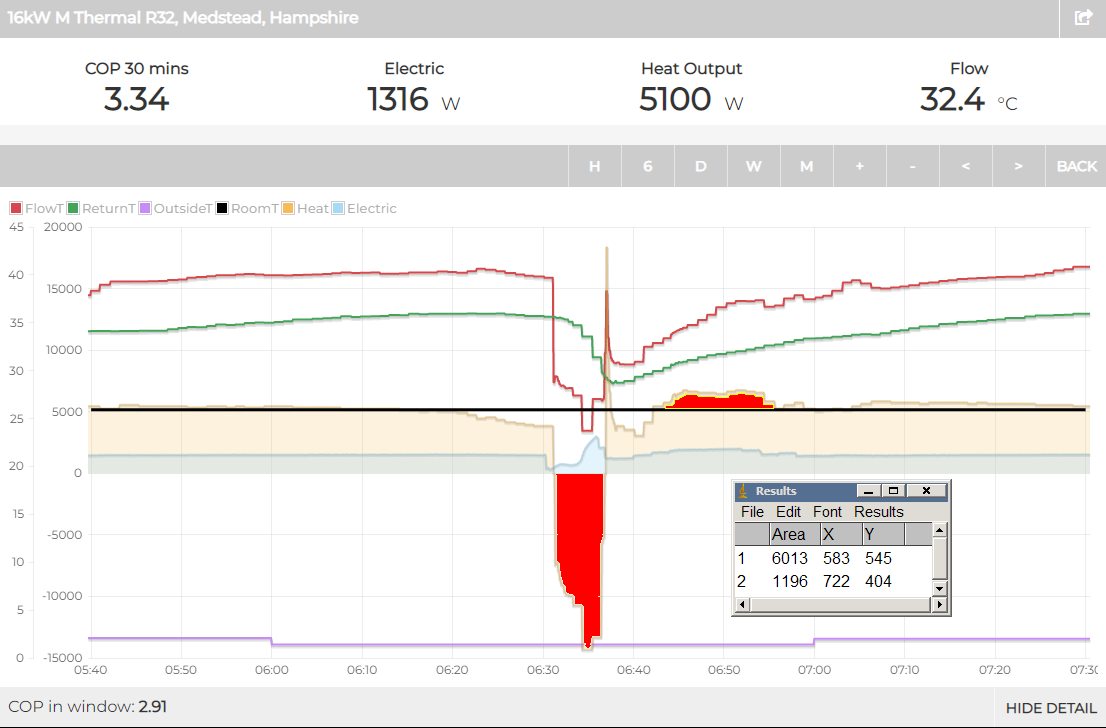The image size is (1106, 728).
Task: Click the Results window title bar icon
Action: tap(744, 491)
